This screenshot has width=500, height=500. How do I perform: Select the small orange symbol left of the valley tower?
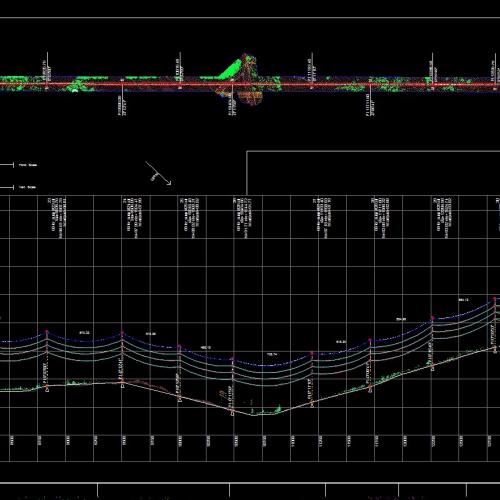pyautogui.click(x=222, y=395)
